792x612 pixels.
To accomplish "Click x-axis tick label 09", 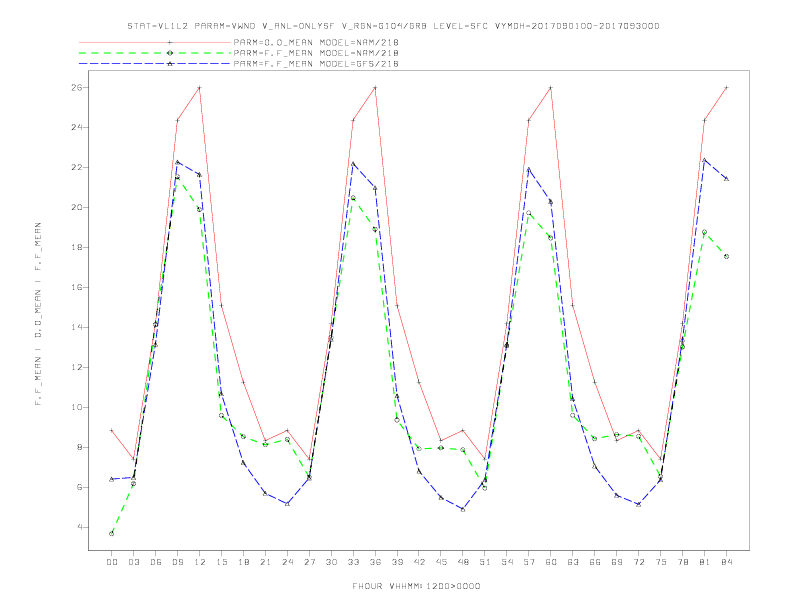I will [177, 562].
